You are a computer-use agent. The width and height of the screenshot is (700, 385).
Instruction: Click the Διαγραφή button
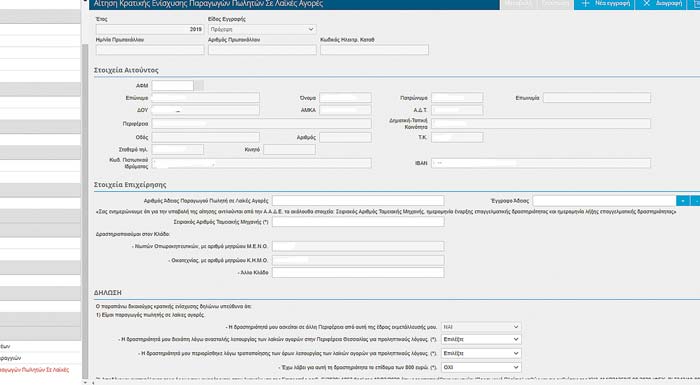pos(662,4)
